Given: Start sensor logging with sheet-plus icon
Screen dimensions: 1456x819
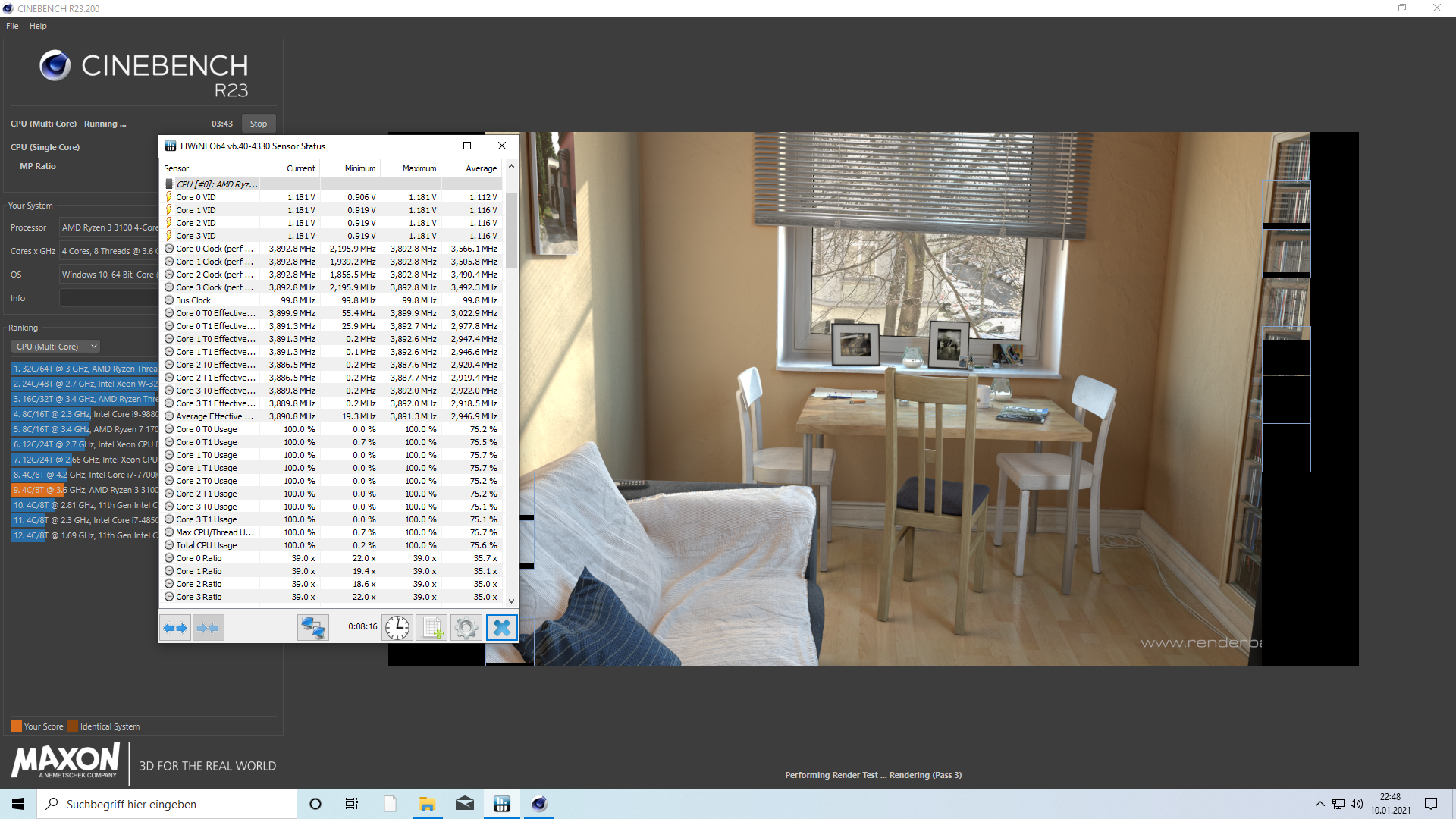Looking at the screenshot, I should pyautogui.click(x=432, y=628).
